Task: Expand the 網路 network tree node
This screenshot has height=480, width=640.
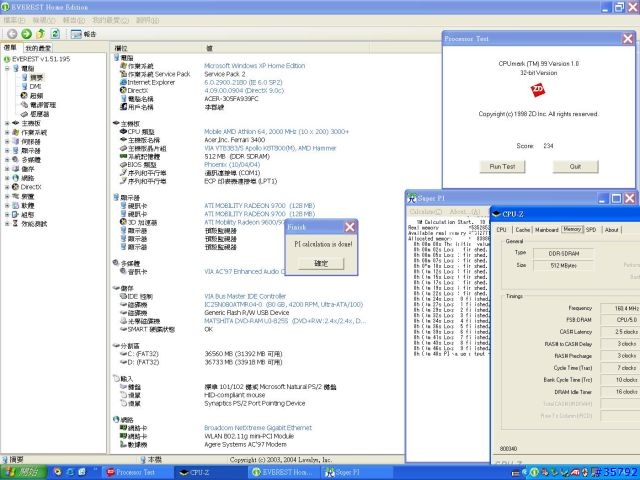Action: (x=7, y=178)
